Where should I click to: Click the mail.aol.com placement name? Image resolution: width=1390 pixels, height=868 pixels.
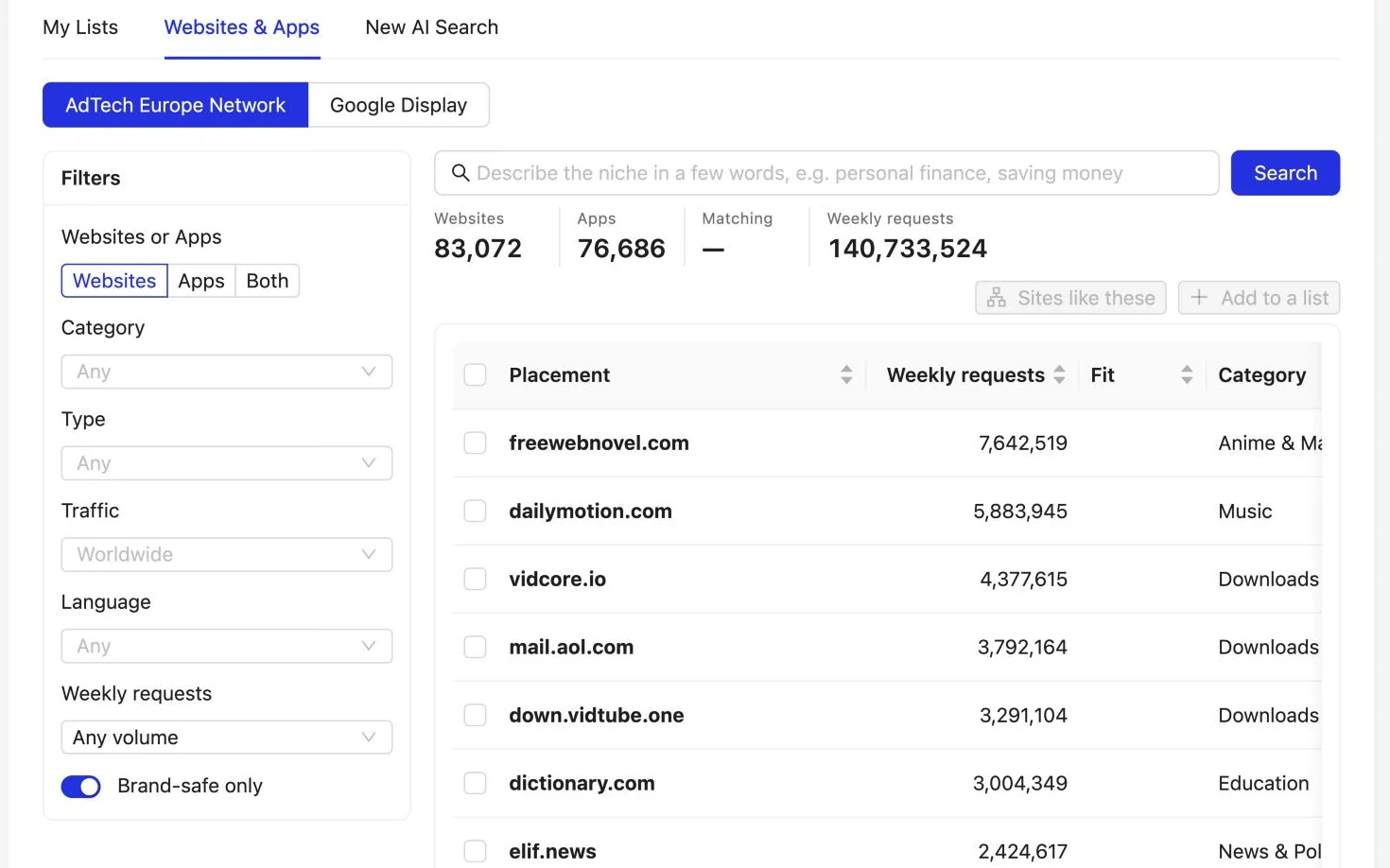point(571,648)
